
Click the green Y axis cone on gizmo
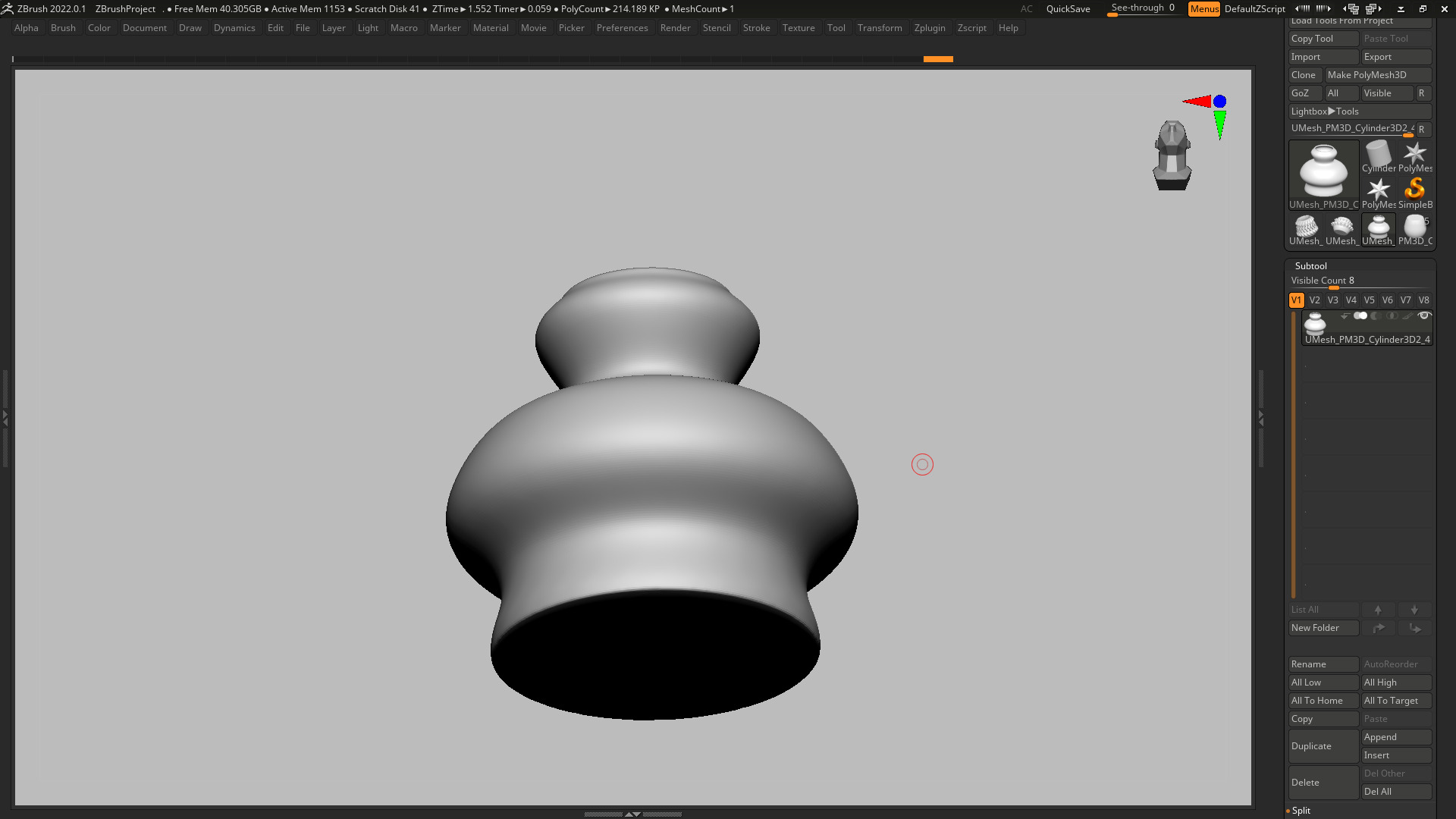point(1219,125)
